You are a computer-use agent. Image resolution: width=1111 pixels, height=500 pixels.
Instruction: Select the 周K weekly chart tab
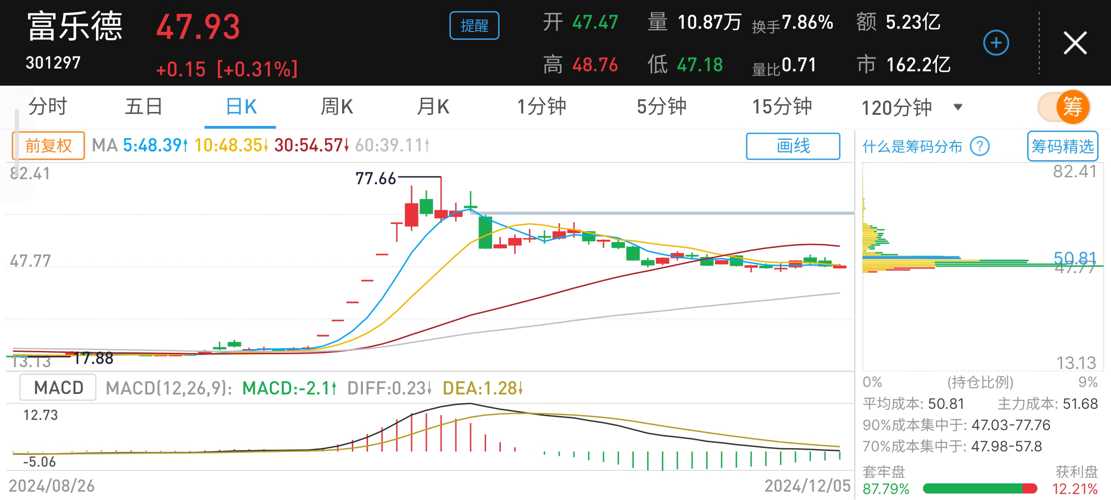click(x=337, y=107)
